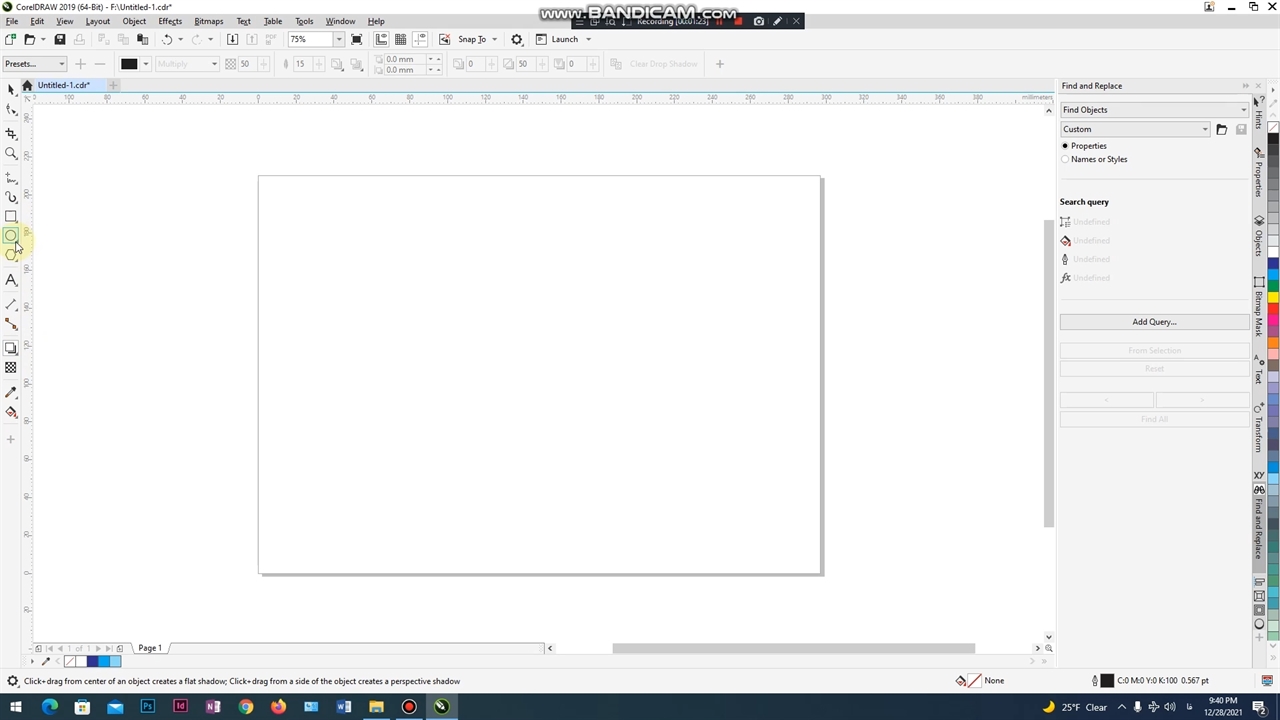Activate the Text tool

(11, 281)
